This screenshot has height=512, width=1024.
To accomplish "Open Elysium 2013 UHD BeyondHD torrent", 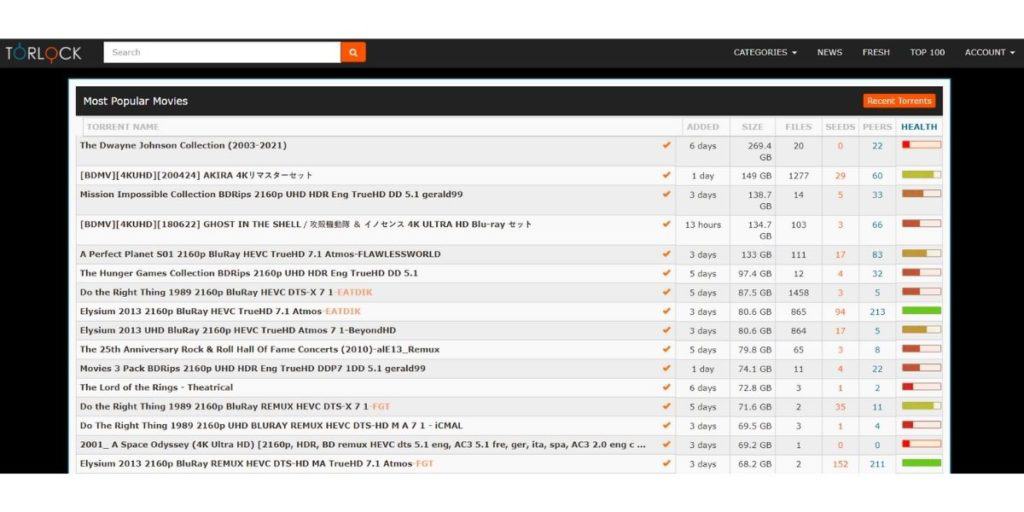I will pyautogui.click(x=238, y=330).
